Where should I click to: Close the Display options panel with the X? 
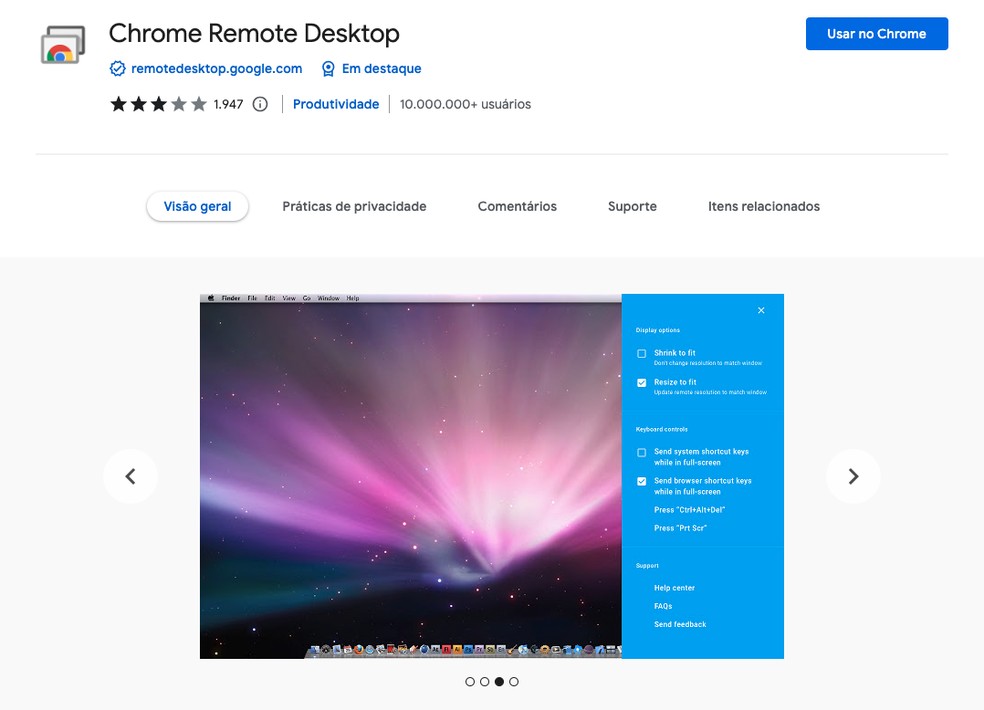pos(761,310)
